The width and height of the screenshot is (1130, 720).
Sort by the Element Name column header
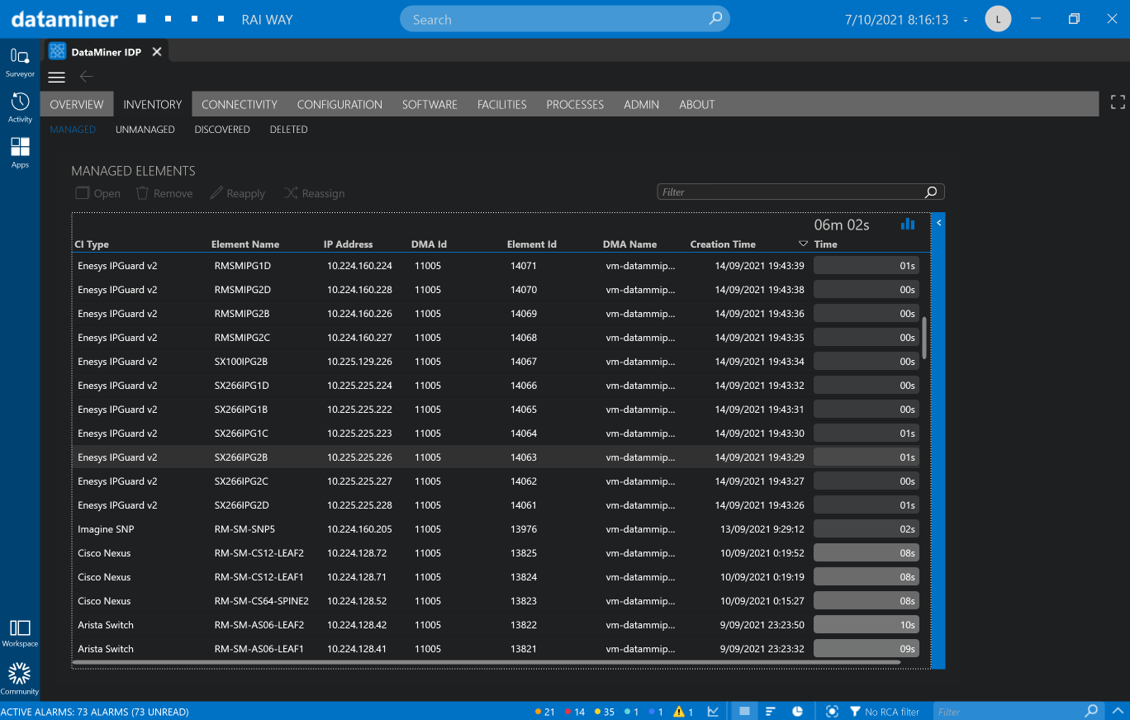(245, 244)
